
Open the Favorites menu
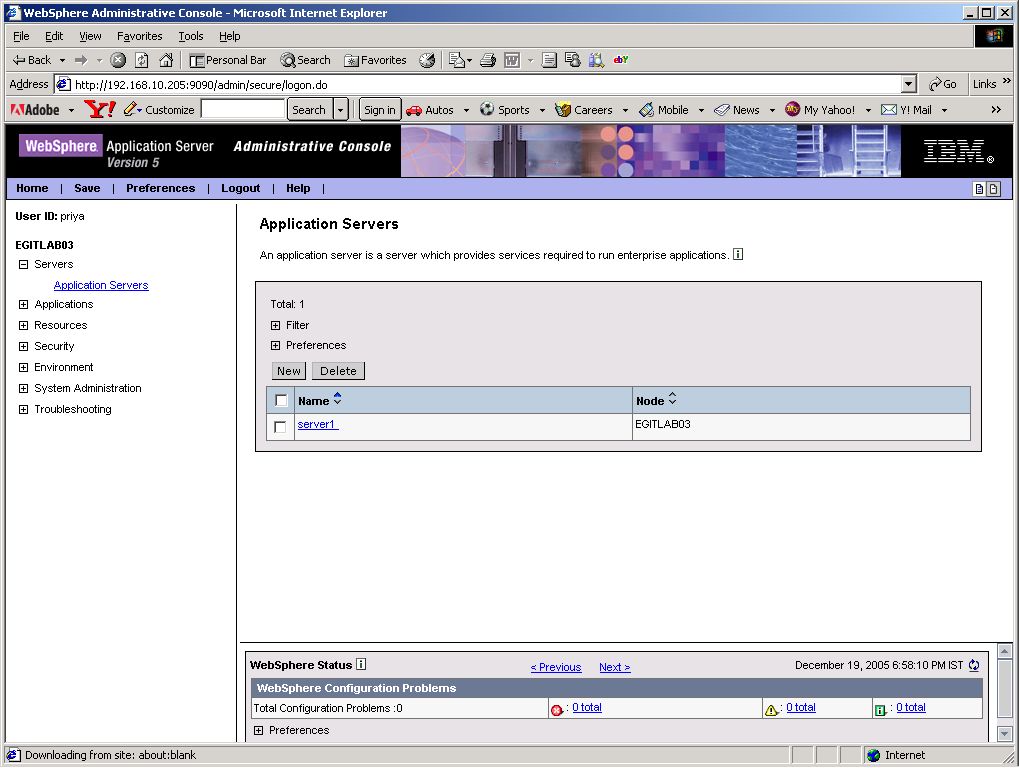140,36
